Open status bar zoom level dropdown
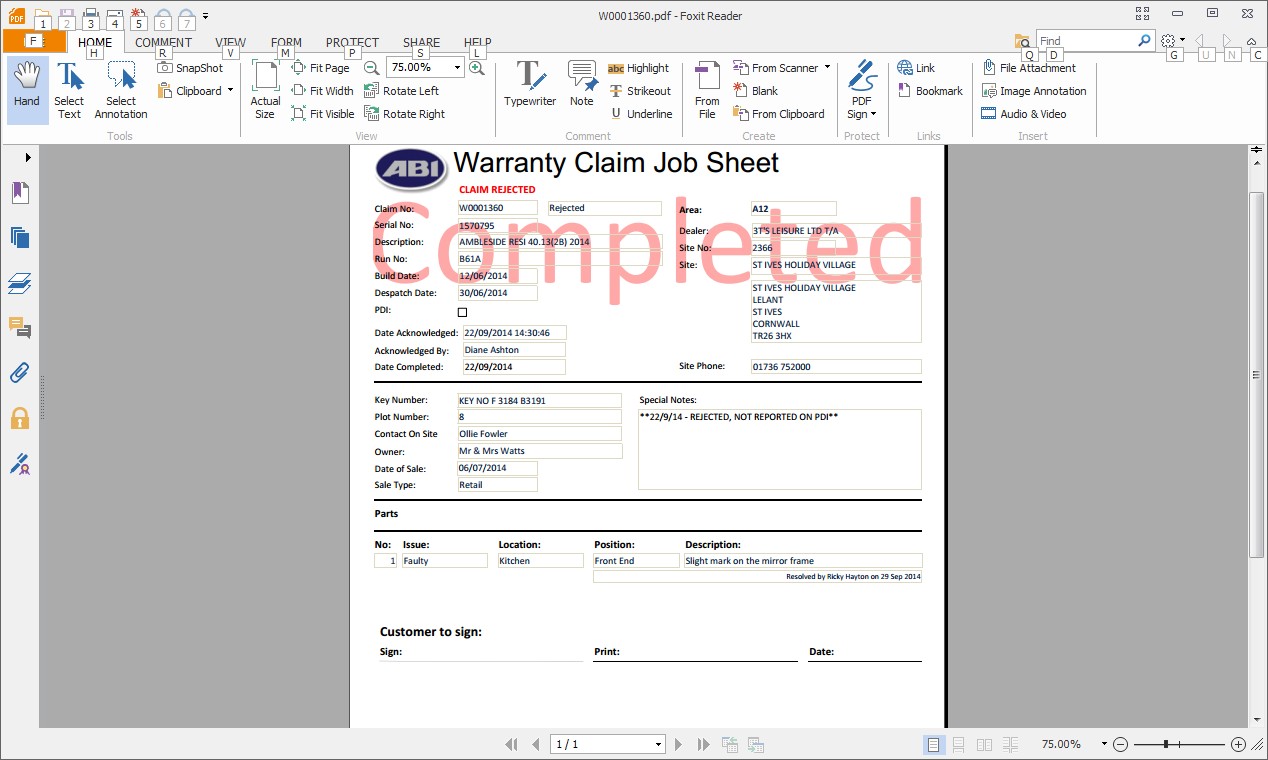This screenshot has width=1268, height=760. tap(1104, 744)
